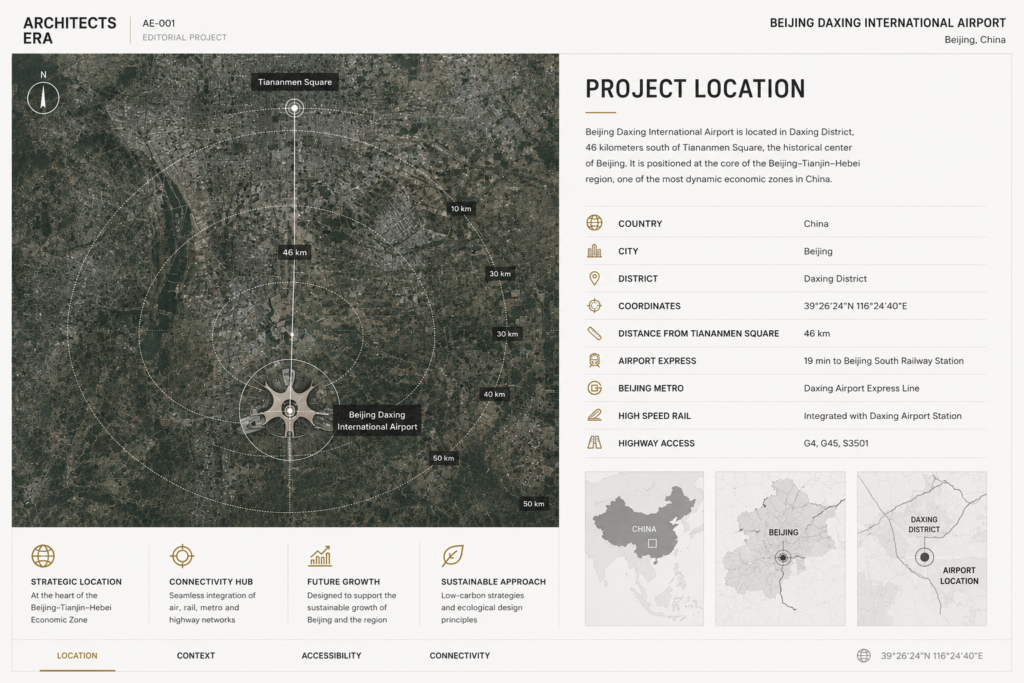Click the coordinates value 39°26'24"N in table
The image size is (1024, 683).
tap(855, 306)
